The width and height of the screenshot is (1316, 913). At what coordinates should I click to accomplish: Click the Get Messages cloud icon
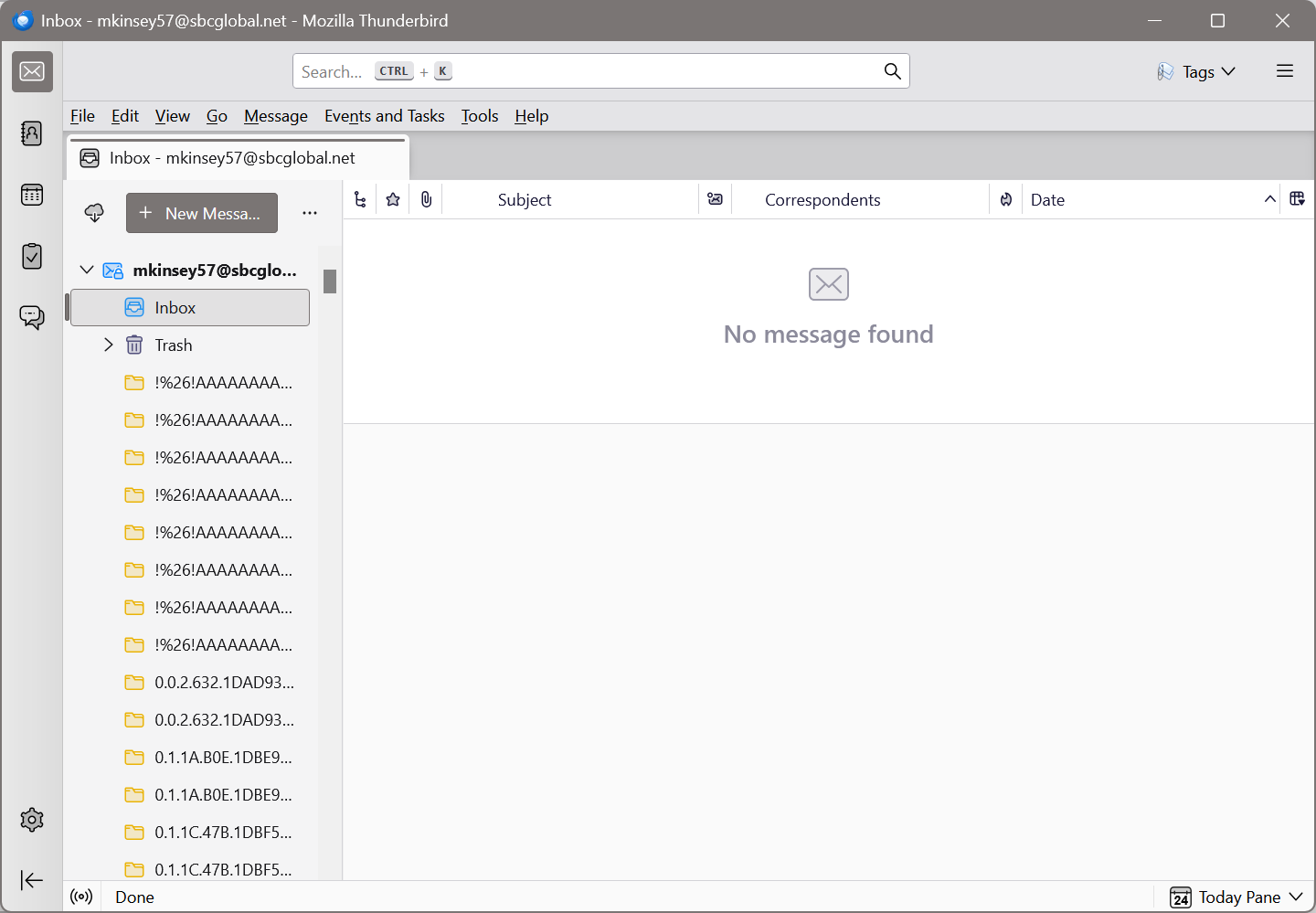click(94, 213)
